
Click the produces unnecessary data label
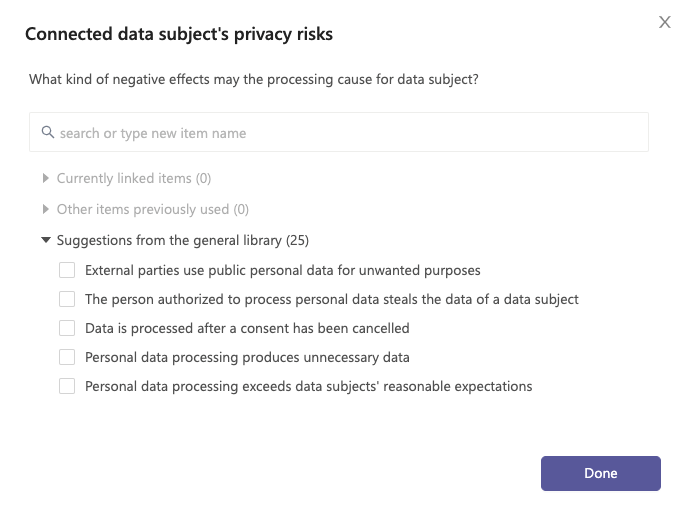click(247, 357)
